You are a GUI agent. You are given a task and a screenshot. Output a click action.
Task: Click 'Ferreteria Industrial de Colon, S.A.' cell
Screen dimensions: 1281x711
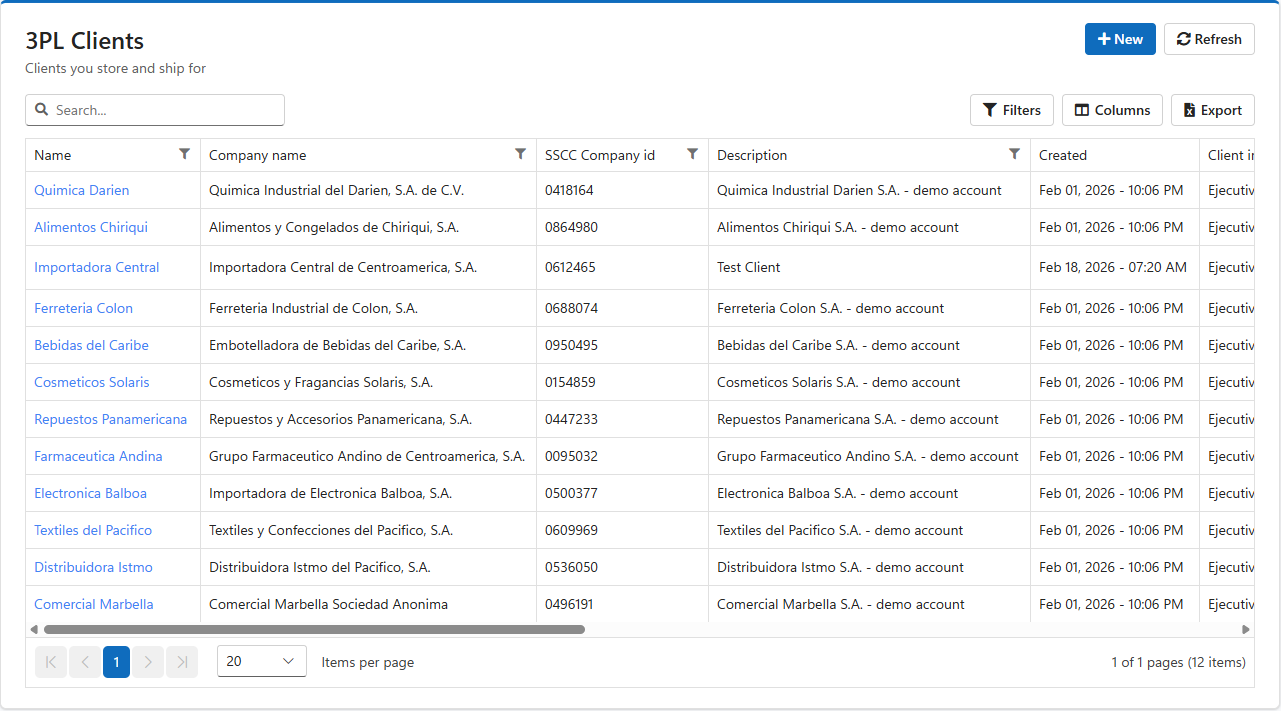tap(368, 308)
